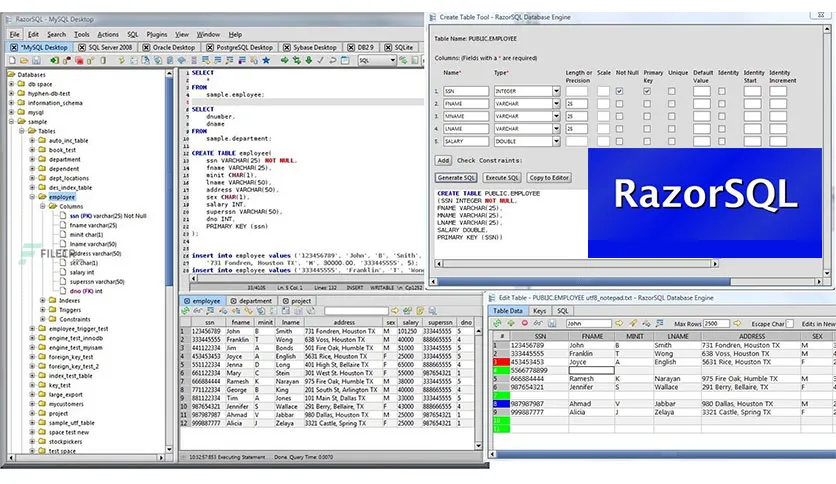This screenshot has width=836, height=484.
Task: Click the yellow arrow beside the John search field
Action: (x=619, y=323)
